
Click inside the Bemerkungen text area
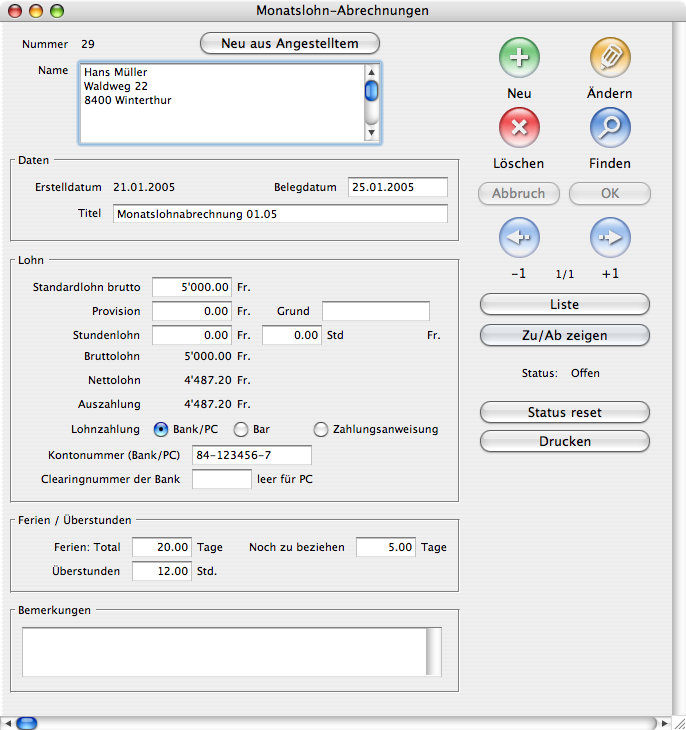[x=225, y=651]
